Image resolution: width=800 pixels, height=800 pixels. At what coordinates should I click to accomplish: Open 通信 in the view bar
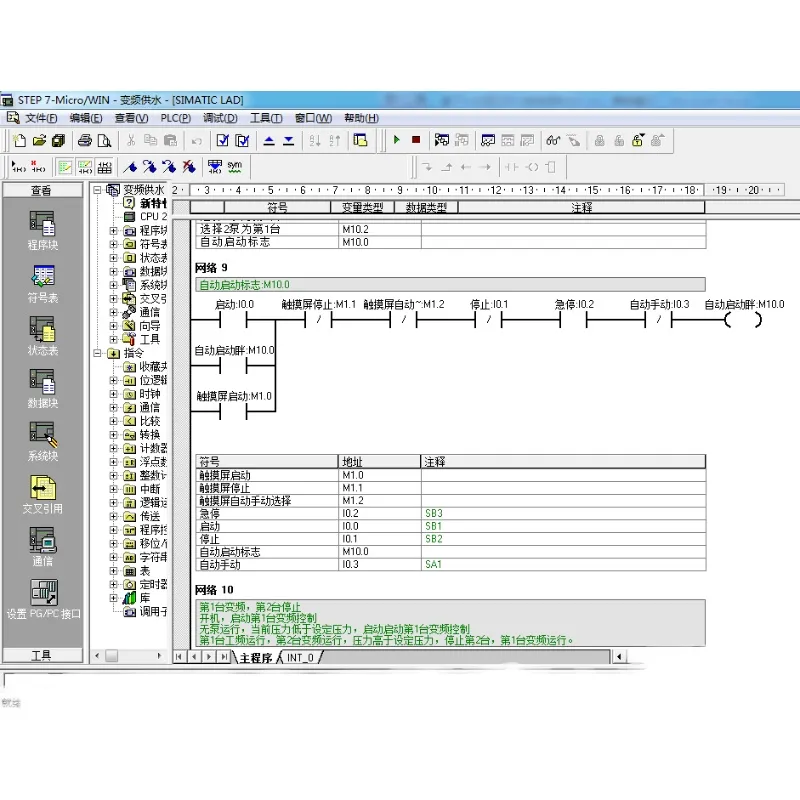[42, 547]
